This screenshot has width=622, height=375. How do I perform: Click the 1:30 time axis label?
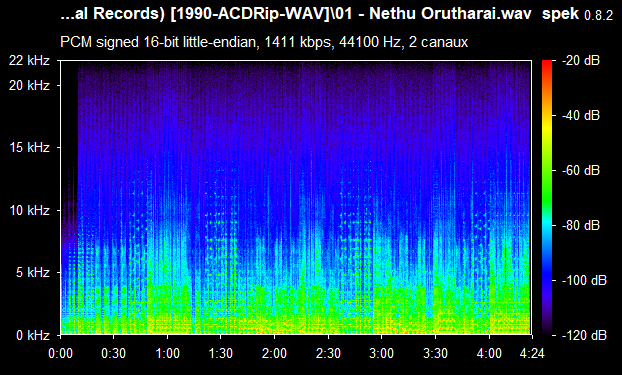tap(221, 353)
